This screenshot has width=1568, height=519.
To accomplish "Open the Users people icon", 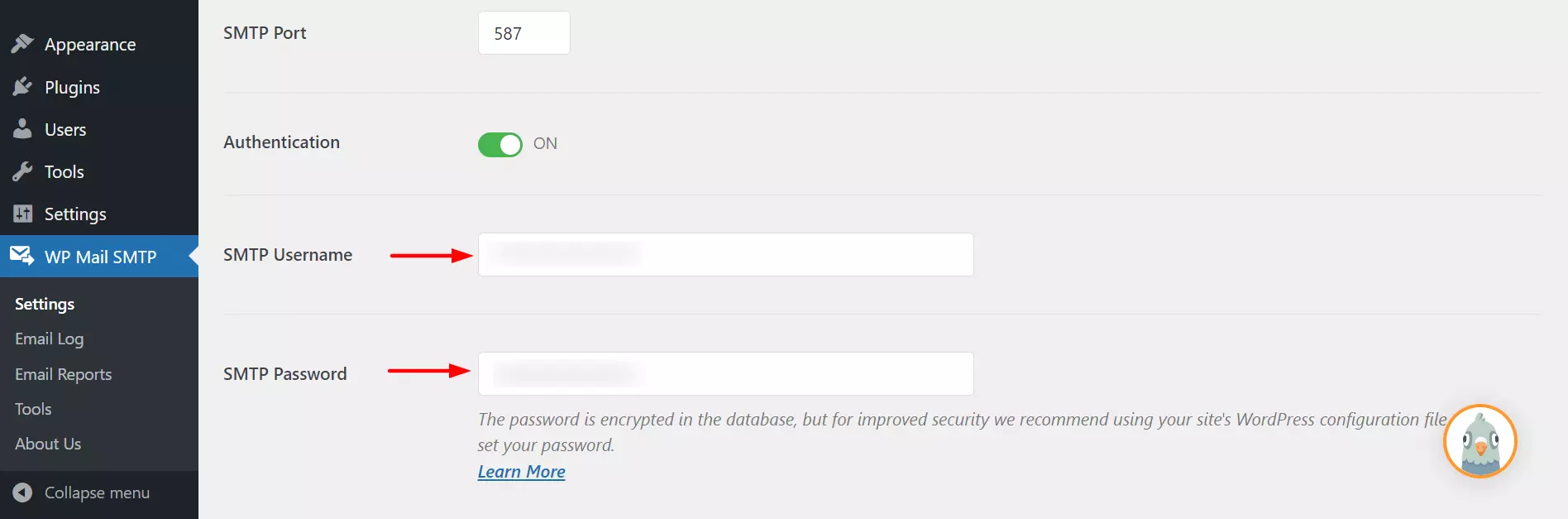I will [22, 129].
